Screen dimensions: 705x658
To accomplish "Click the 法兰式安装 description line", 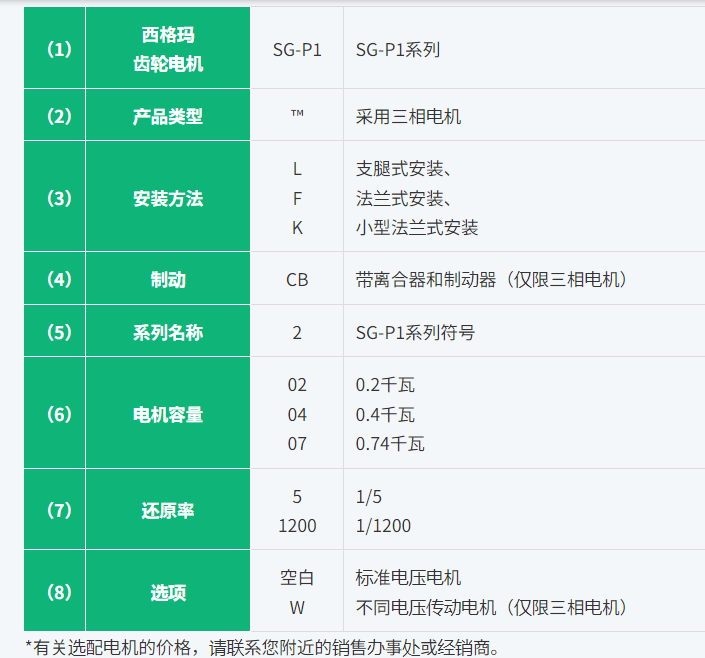I will [403, 198].
